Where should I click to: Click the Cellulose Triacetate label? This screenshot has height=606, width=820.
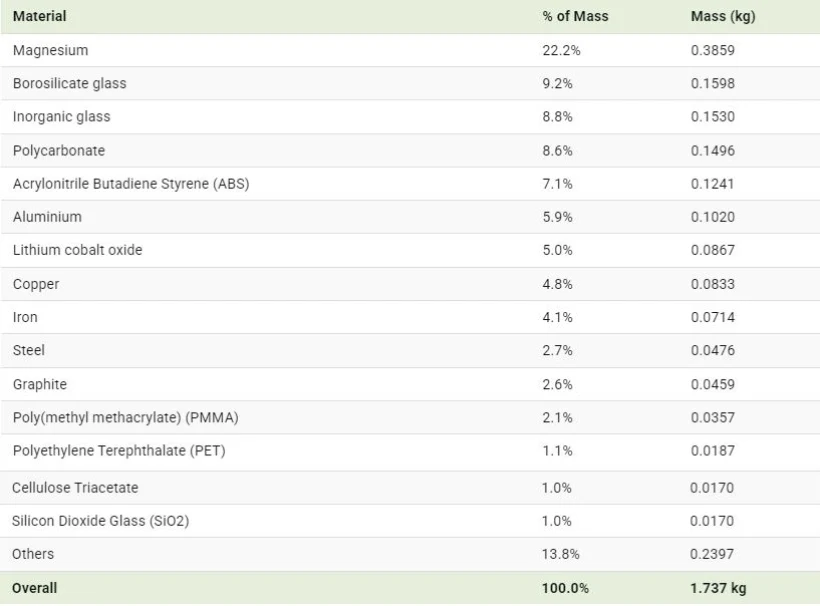[x=75, y=488]
